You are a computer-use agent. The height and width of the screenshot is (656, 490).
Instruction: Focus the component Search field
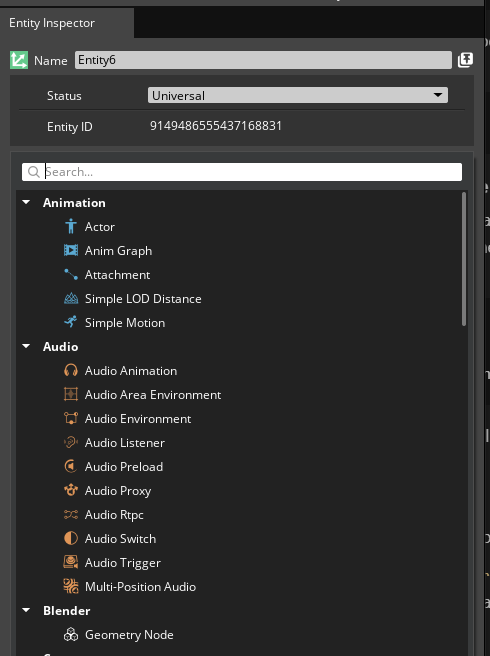(x=242, y=172)
